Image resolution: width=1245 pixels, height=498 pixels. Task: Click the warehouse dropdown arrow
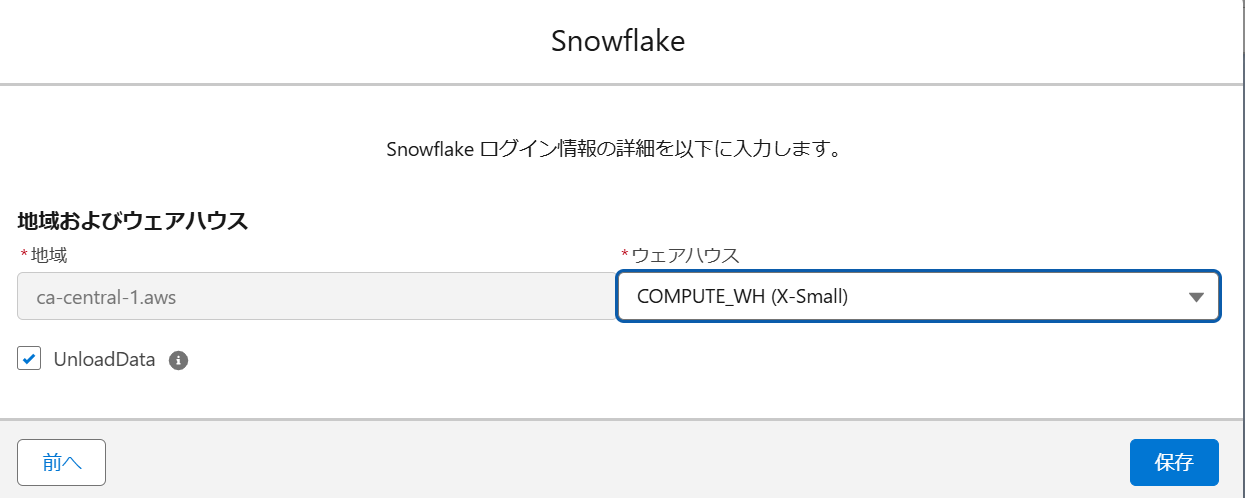(1195, 297)
